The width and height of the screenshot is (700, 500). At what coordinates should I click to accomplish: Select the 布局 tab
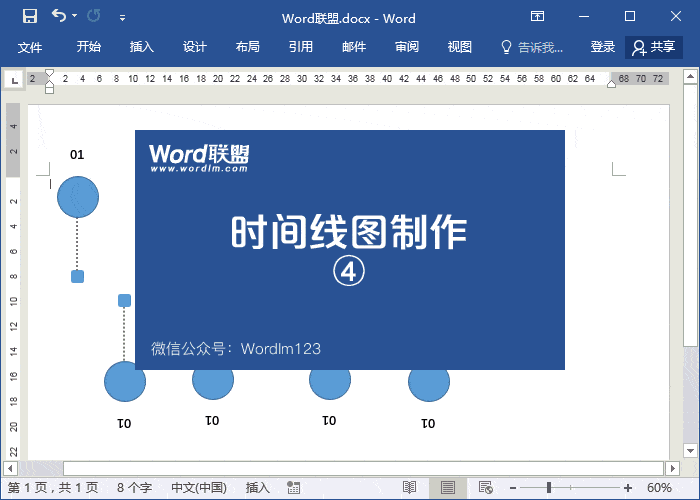pos(248,47)
